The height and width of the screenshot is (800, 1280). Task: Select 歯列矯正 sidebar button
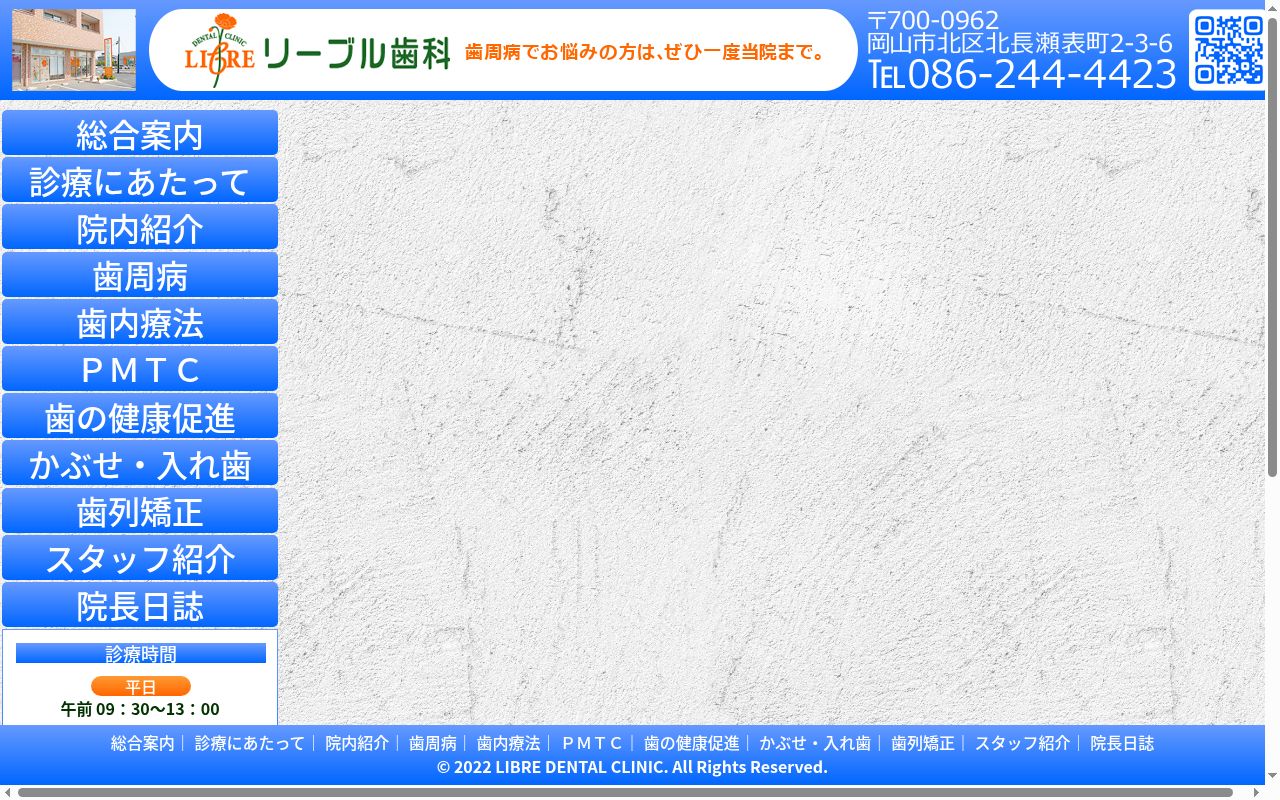[x=140, y=511]
